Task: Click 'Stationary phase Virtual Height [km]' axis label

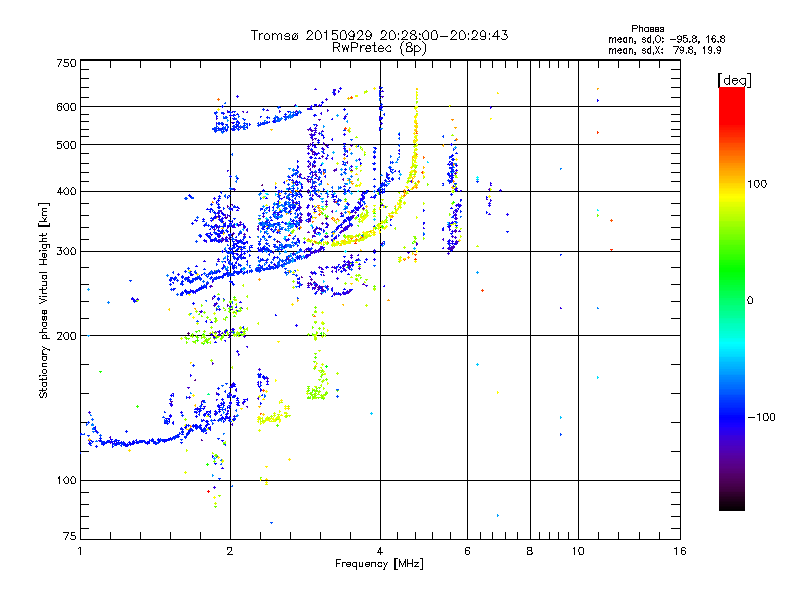Action: click(44, 300)
